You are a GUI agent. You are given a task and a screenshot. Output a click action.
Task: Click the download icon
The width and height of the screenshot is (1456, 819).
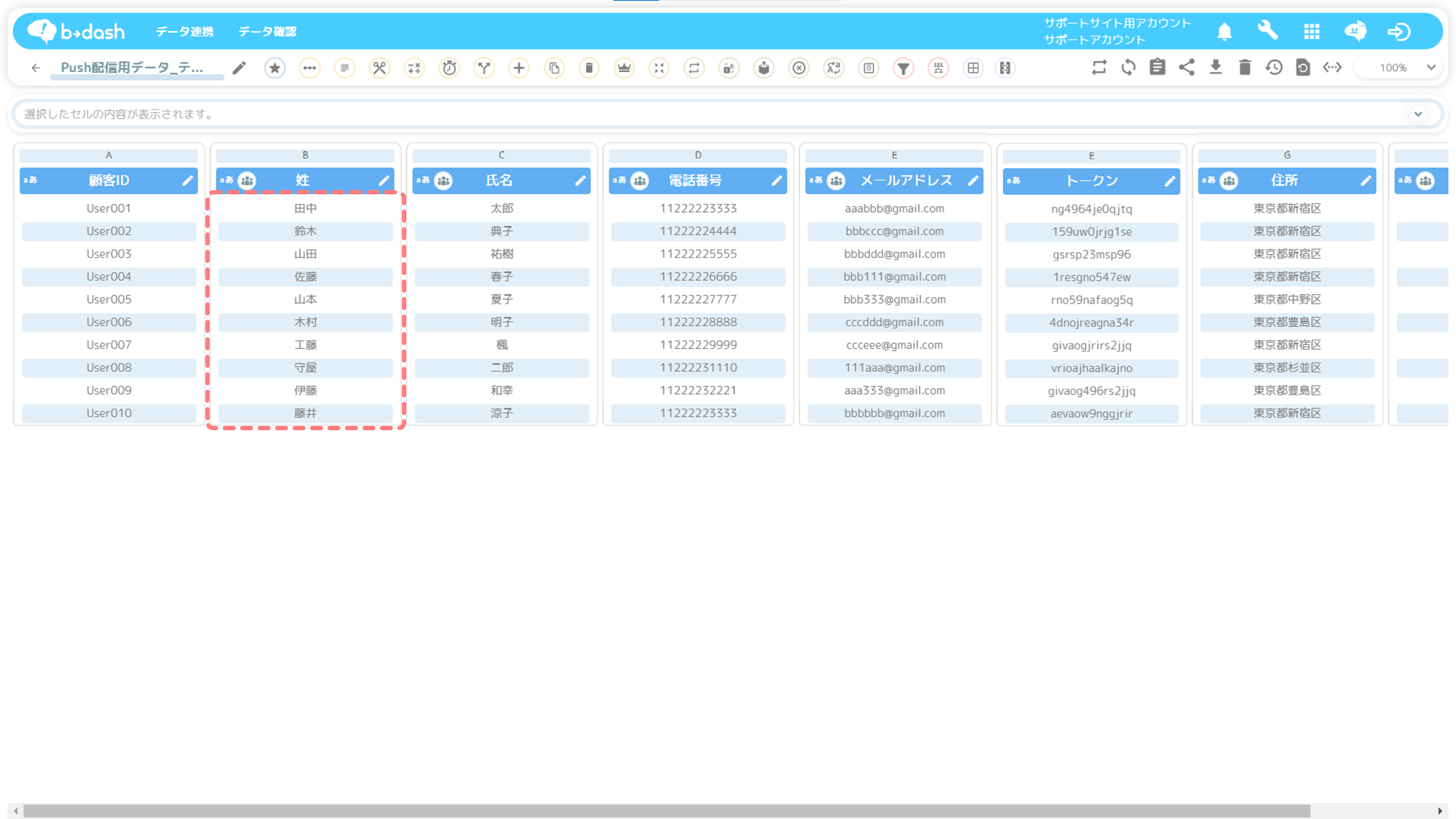1216,68
